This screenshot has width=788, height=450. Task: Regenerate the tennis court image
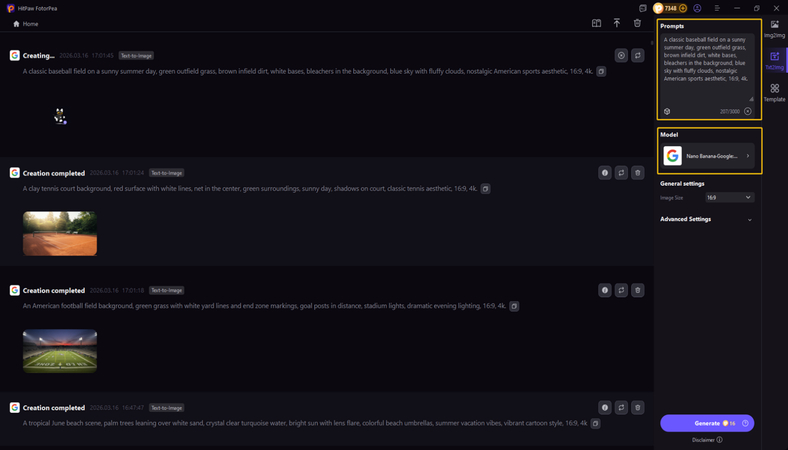[621, 173]
